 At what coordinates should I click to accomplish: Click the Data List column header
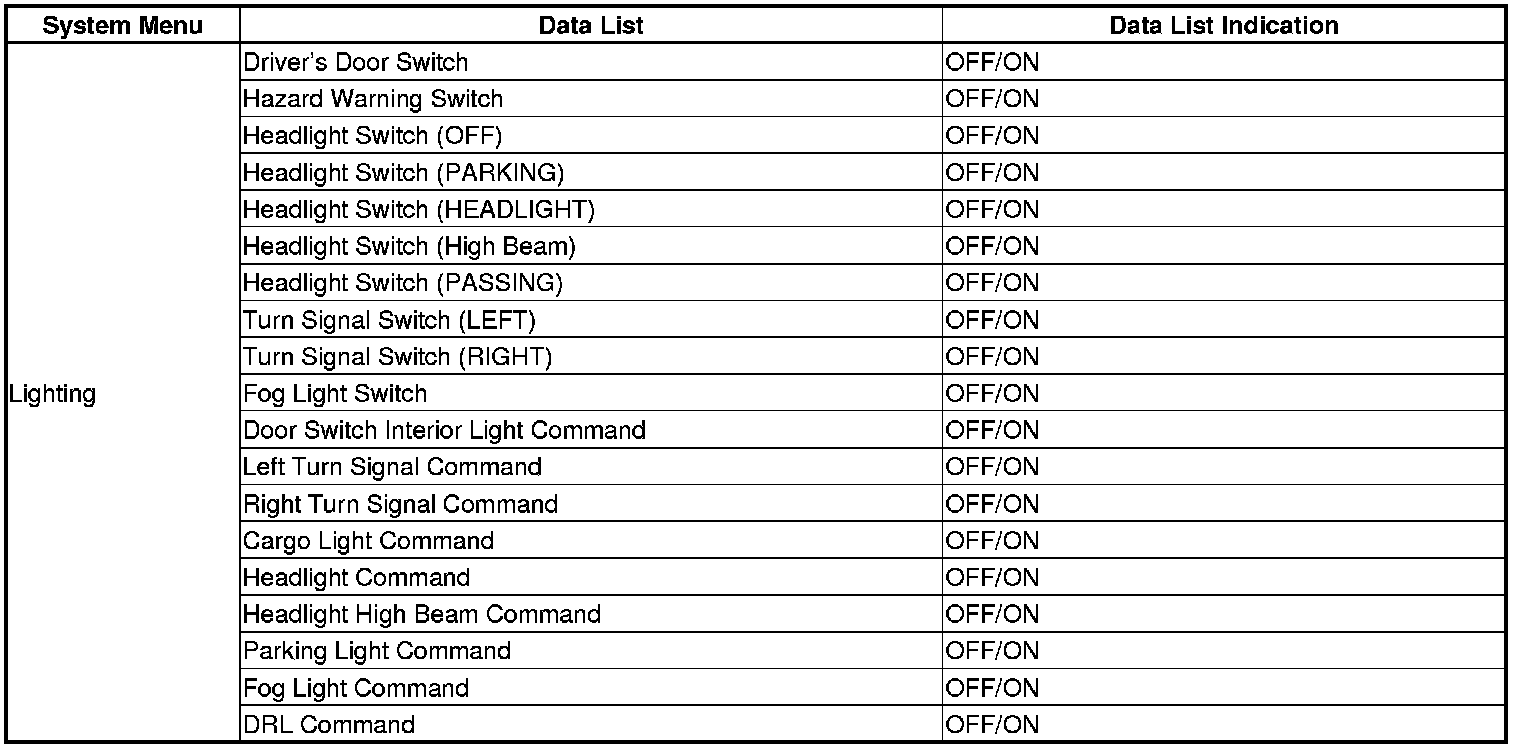pos(590,26)
